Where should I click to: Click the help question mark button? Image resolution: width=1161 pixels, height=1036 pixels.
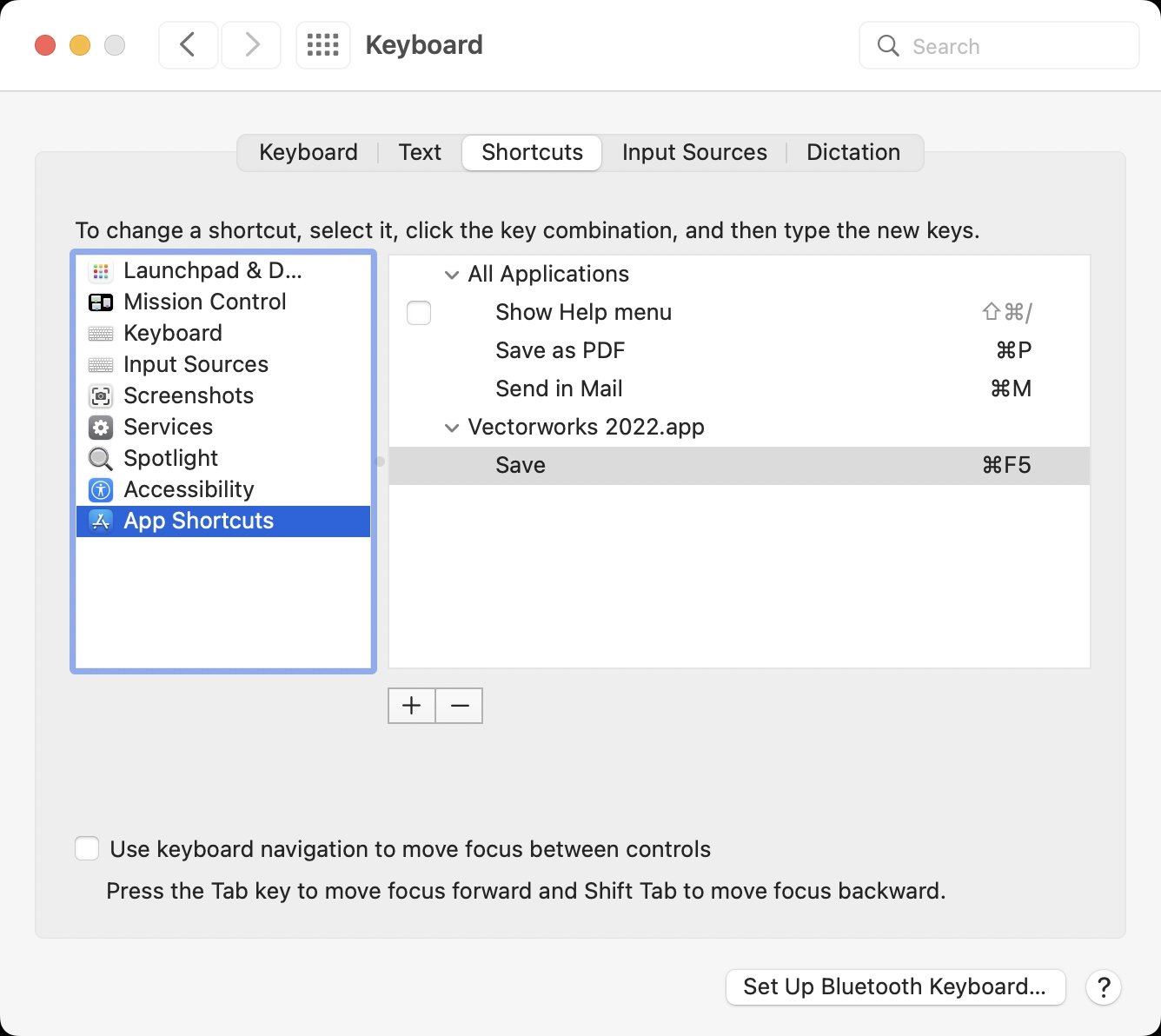coord(1103,987)
